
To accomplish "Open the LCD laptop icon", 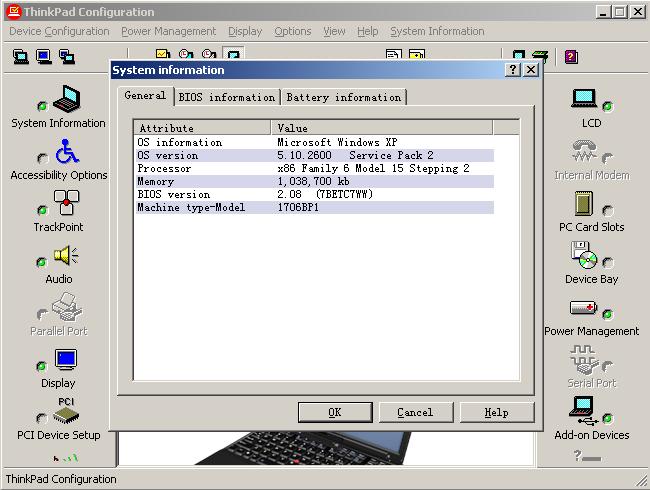I will (x=584, y=99).
